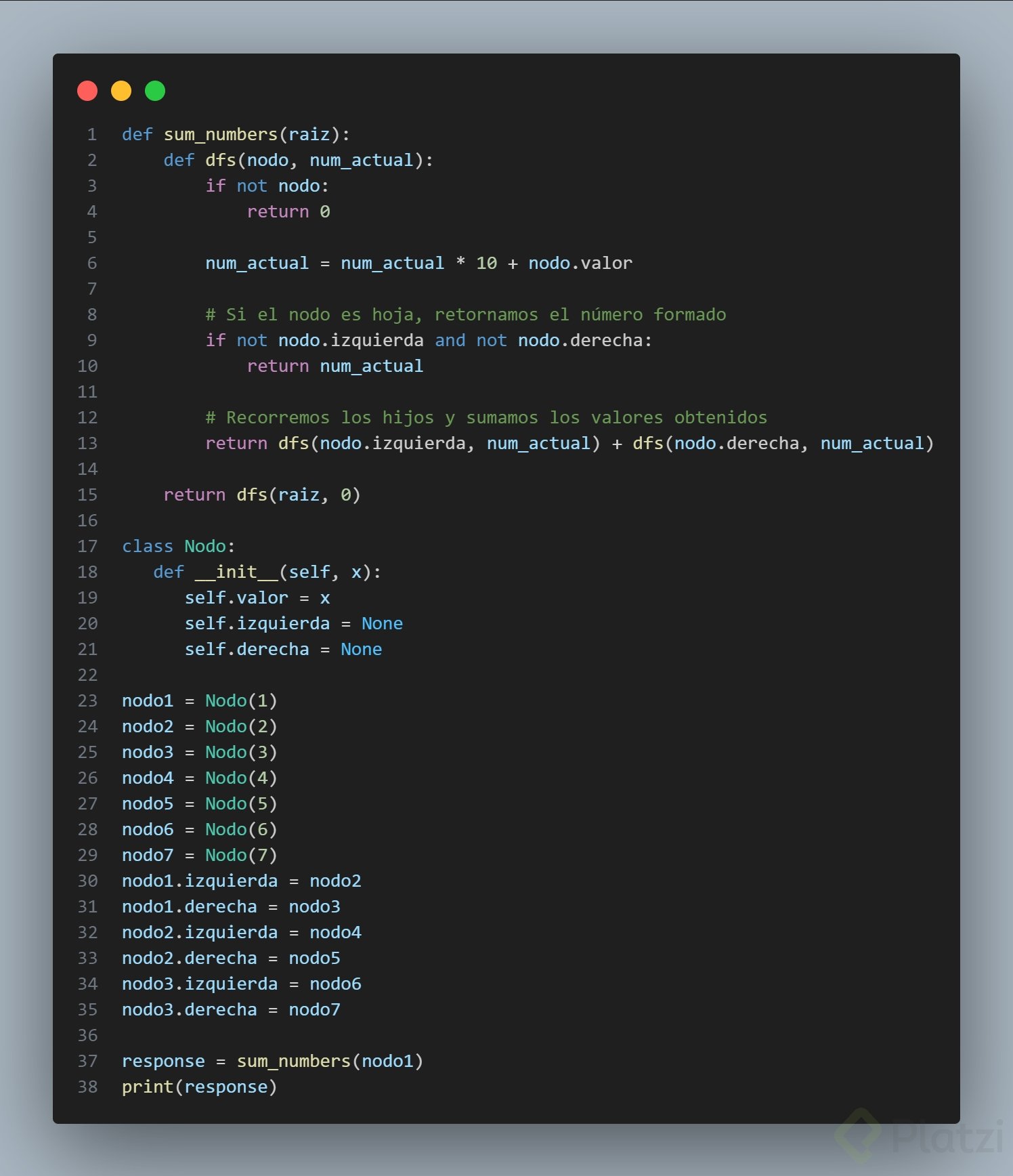Select the 'if not nodo:' line
Viewport: 1013px width, 1176px height.
(x=267, y=186)
